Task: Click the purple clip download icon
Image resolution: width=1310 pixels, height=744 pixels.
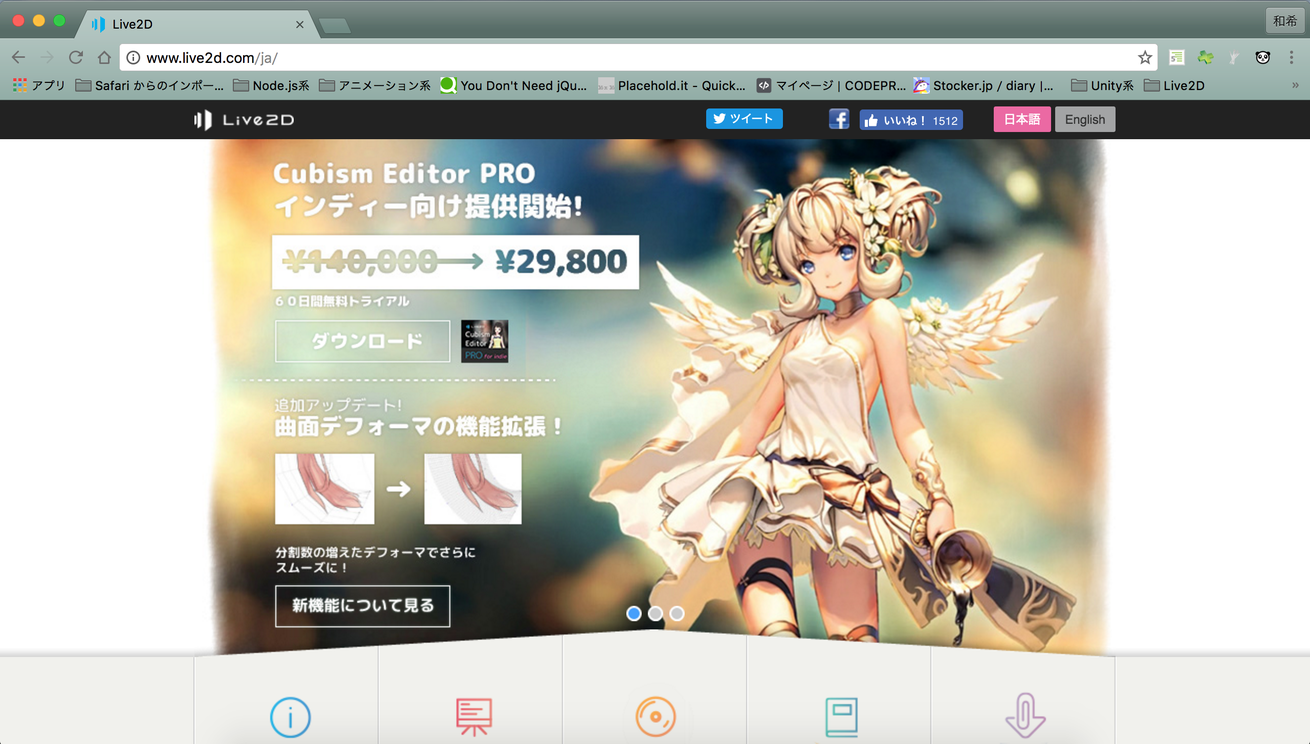Action: click(x=1025, y=717)
